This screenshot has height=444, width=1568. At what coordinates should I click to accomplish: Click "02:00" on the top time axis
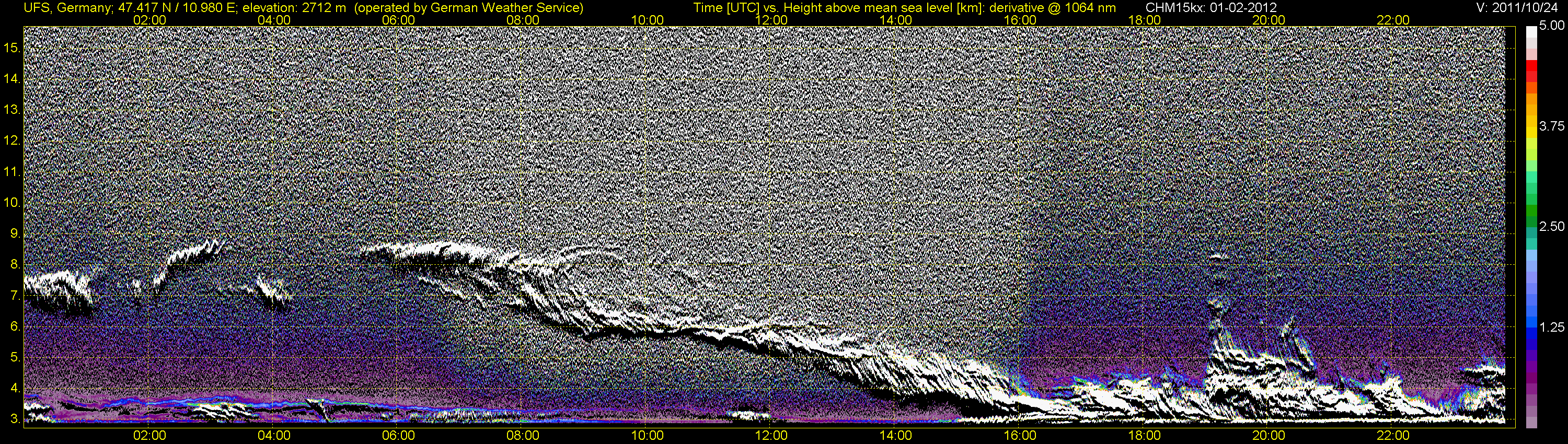click(149, 20)
